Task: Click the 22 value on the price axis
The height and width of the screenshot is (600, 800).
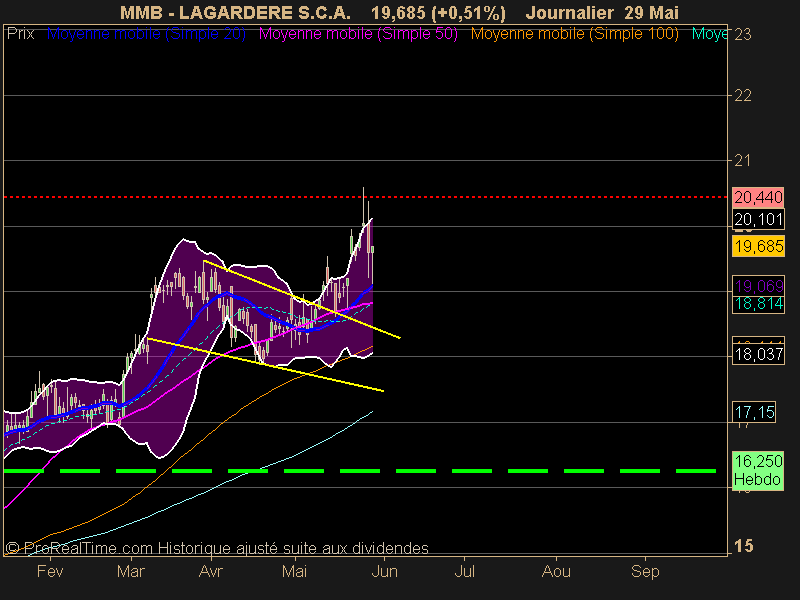Action: [x=743, y=95]
